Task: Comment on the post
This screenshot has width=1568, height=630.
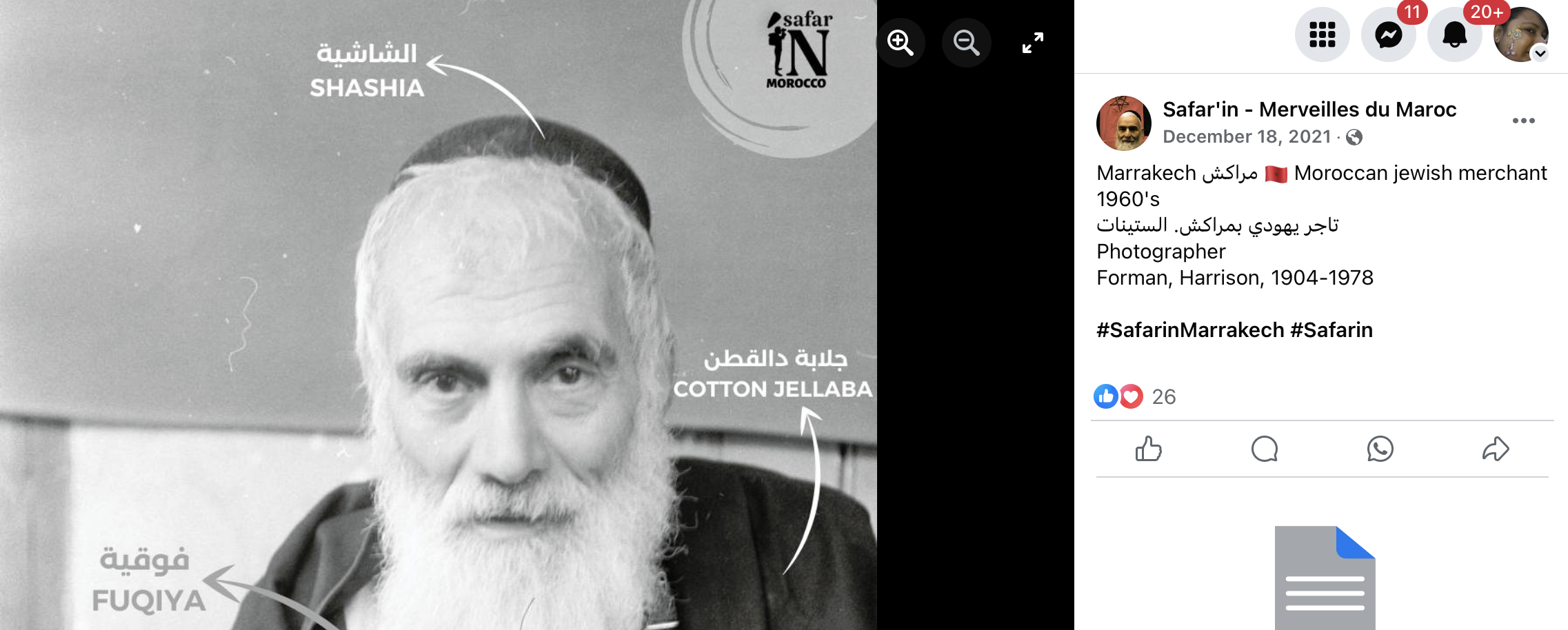Action: click(1265, 449)
